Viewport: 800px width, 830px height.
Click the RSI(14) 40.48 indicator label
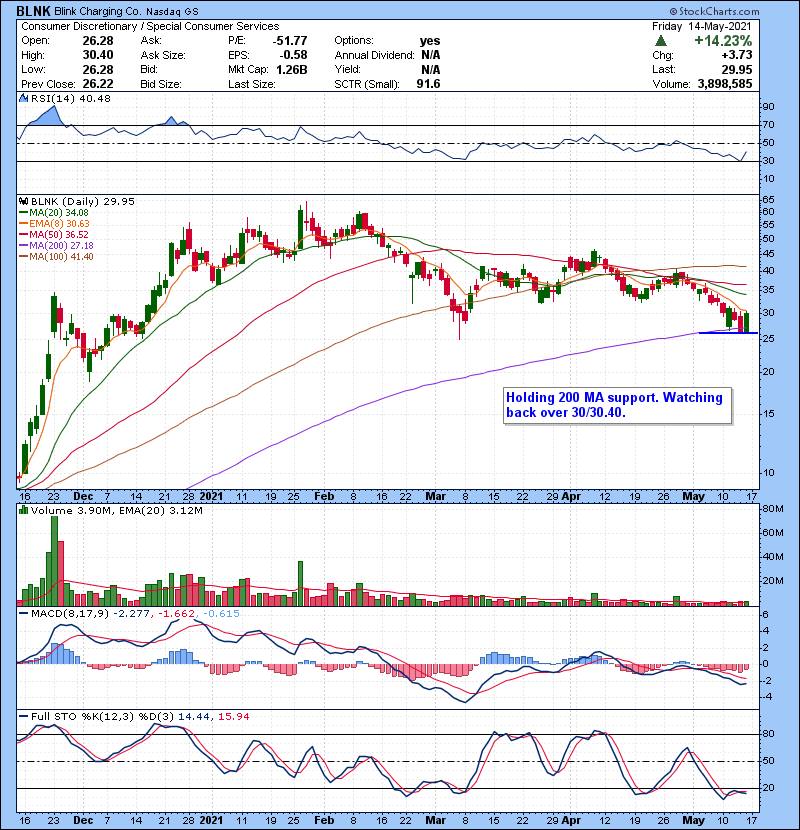pyautogui.click(x=71, y=98)
